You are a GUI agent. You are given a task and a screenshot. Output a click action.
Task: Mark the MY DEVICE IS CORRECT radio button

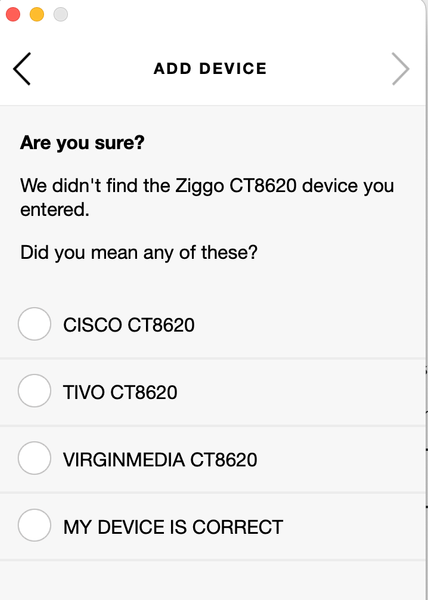point(34,525)
